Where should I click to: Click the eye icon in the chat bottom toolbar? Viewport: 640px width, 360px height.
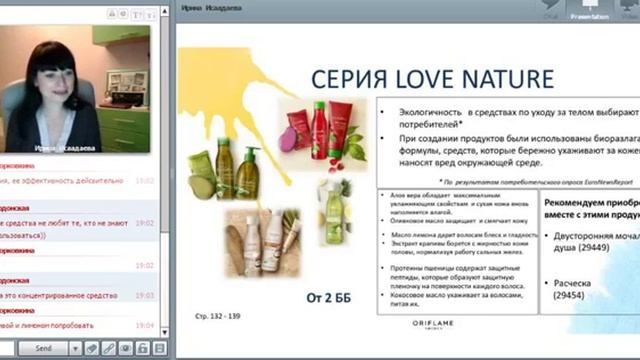click(125, 348)
